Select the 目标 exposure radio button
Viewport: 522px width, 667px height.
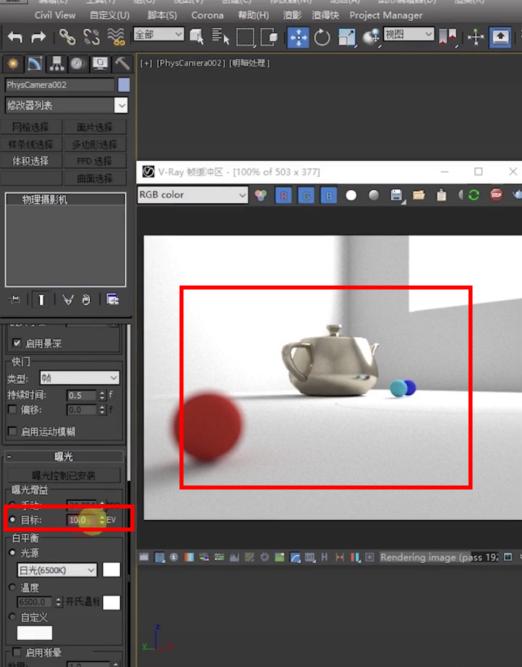13,519
